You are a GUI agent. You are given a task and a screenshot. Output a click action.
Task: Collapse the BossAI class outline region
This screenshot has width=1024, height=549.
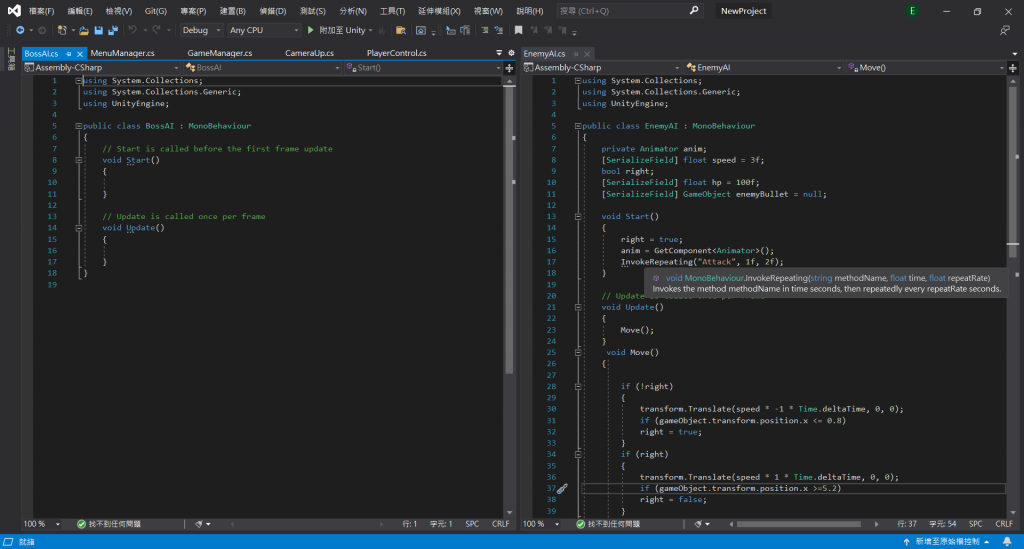[78, 127]
